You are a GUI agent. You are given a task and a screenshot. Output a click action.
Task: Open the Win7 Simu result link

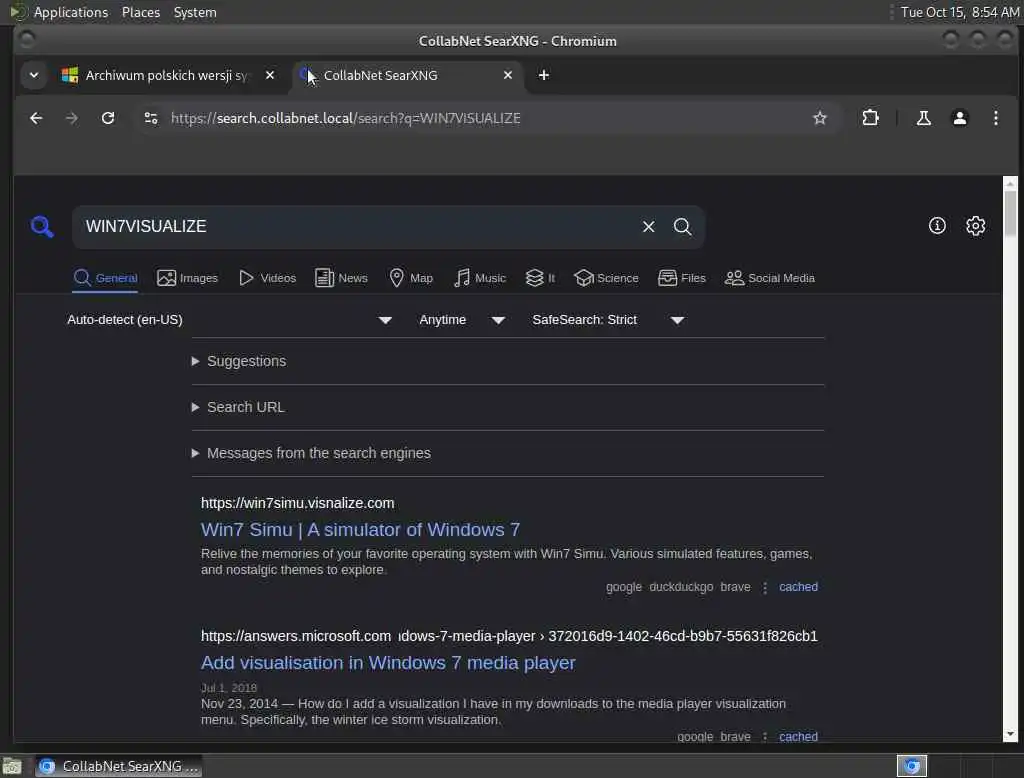[x=360, y=530]
